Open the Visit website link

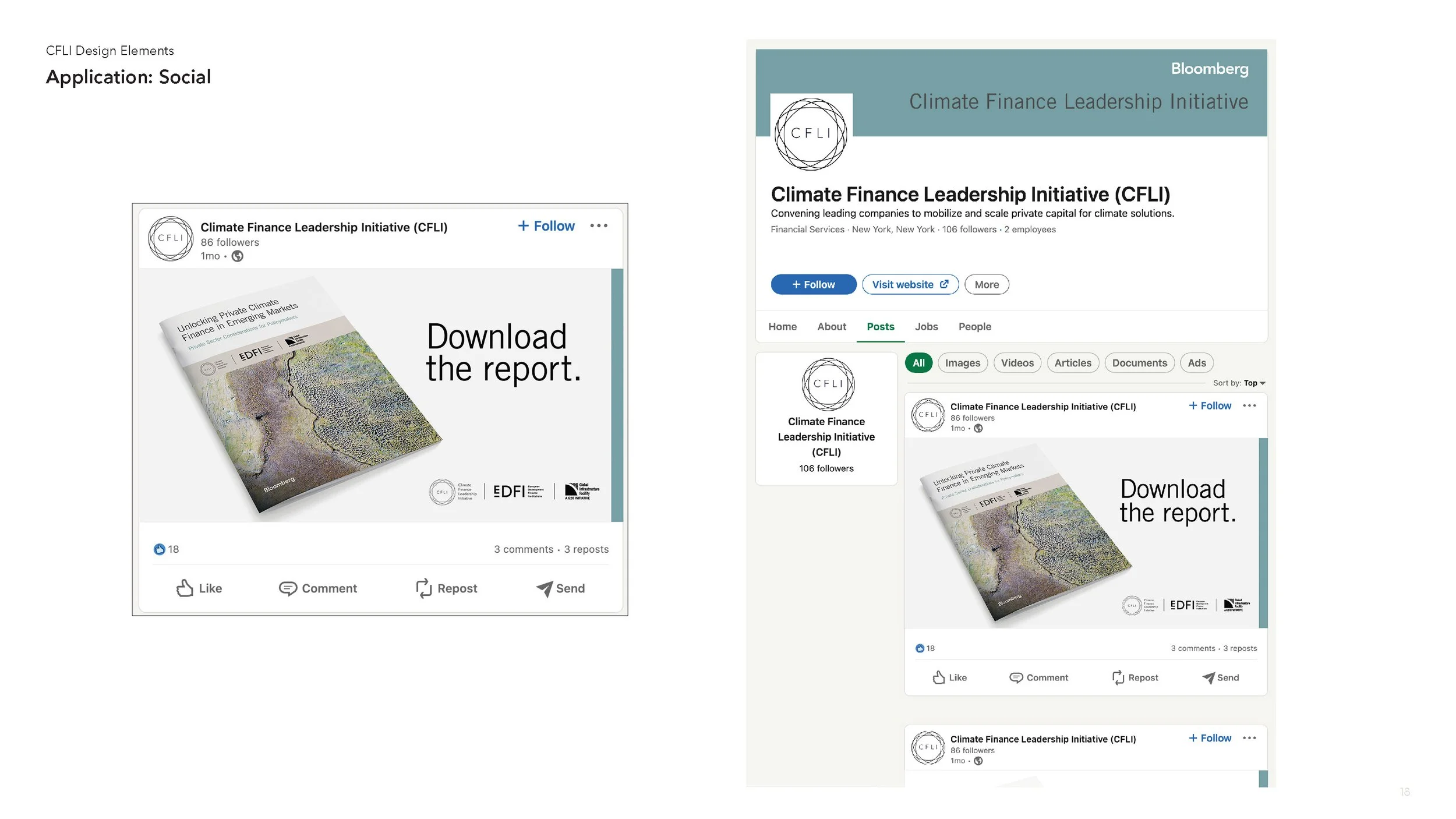point(910,284)
